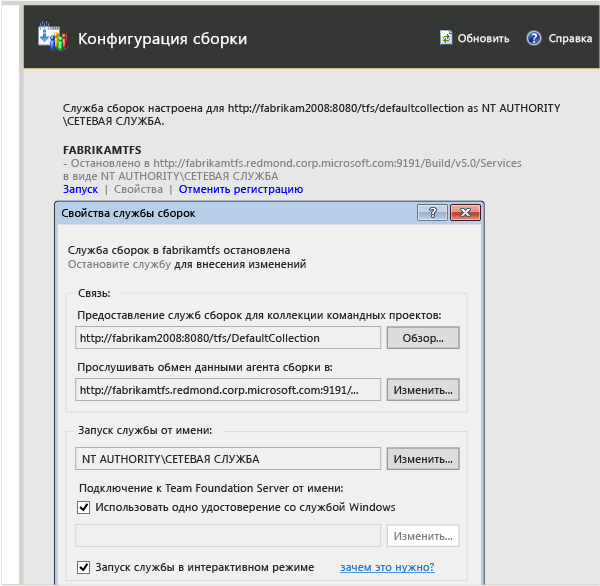
Task: Click the Запуск link
Action: tap(80, 189)
